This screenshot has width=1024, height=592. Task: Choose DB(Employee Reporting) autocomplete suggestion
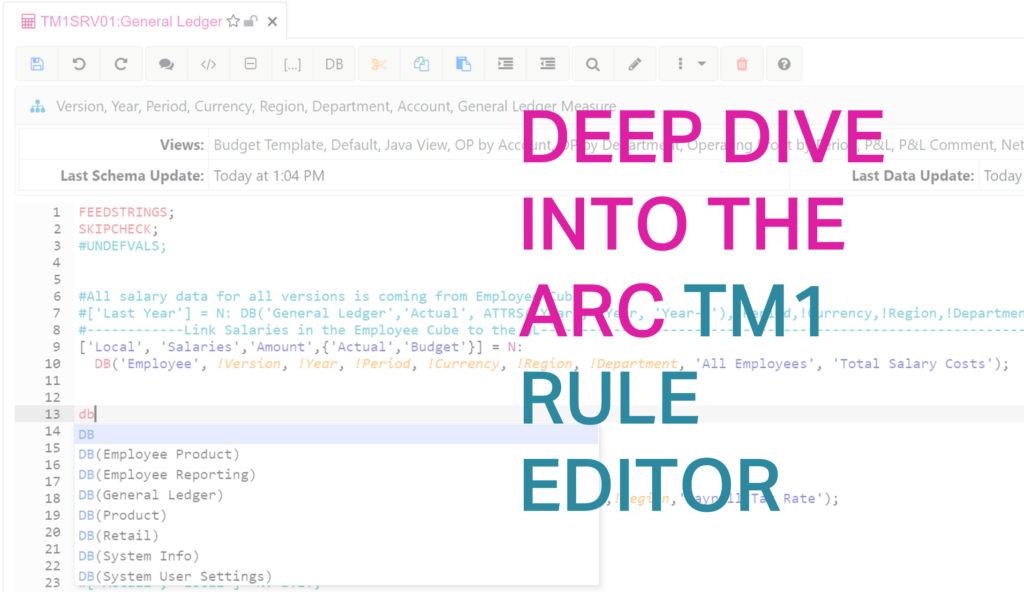pyautogui.click(x=167, y=474)
